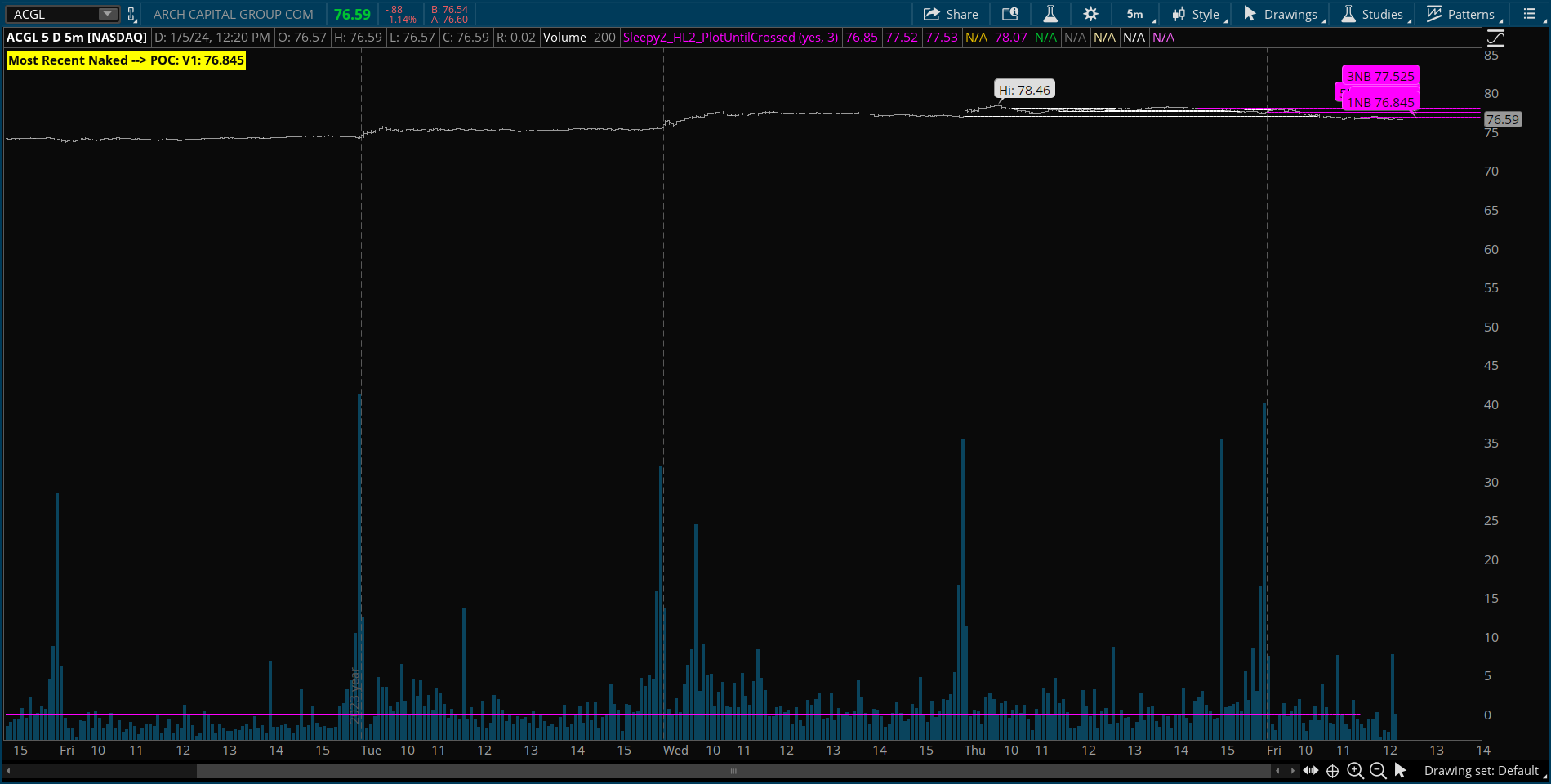The image size is (1551, 784).
Task: Toggle the pointer cursor tool at bottom
Action: pos(1400,770)
